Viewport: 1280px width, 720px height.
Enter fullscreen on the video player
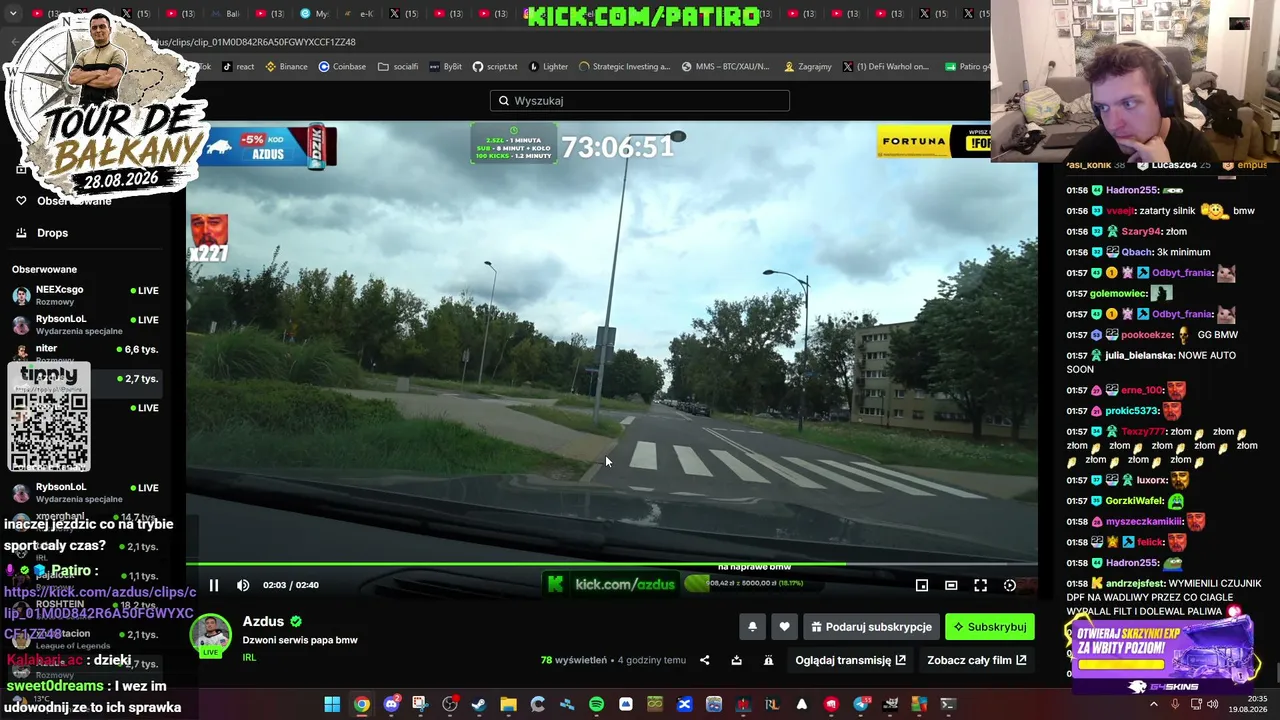(x=981, y=585)
